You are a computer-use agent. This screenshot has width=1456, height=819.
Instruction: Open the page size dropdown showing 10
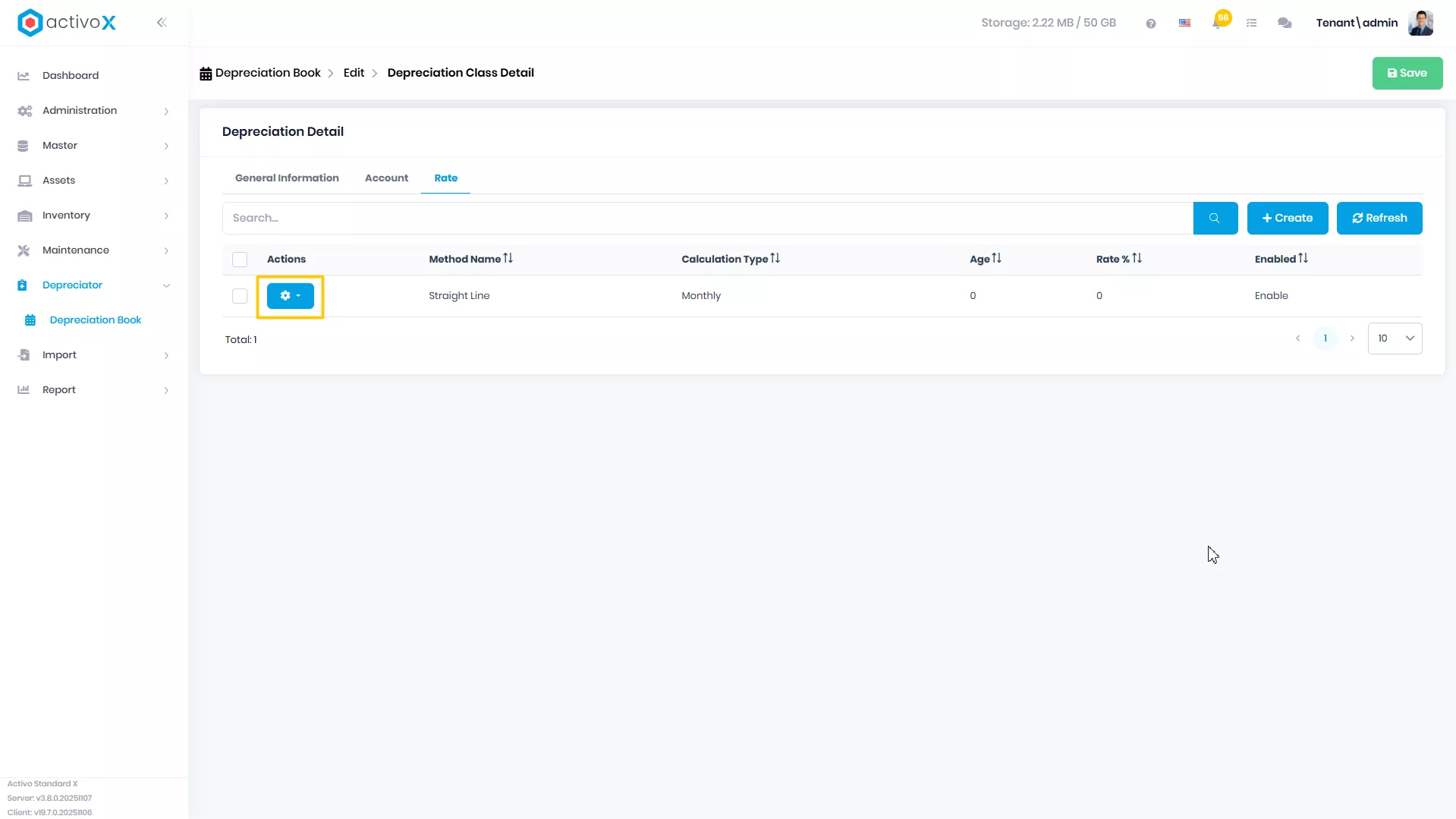pos(1395,339)
